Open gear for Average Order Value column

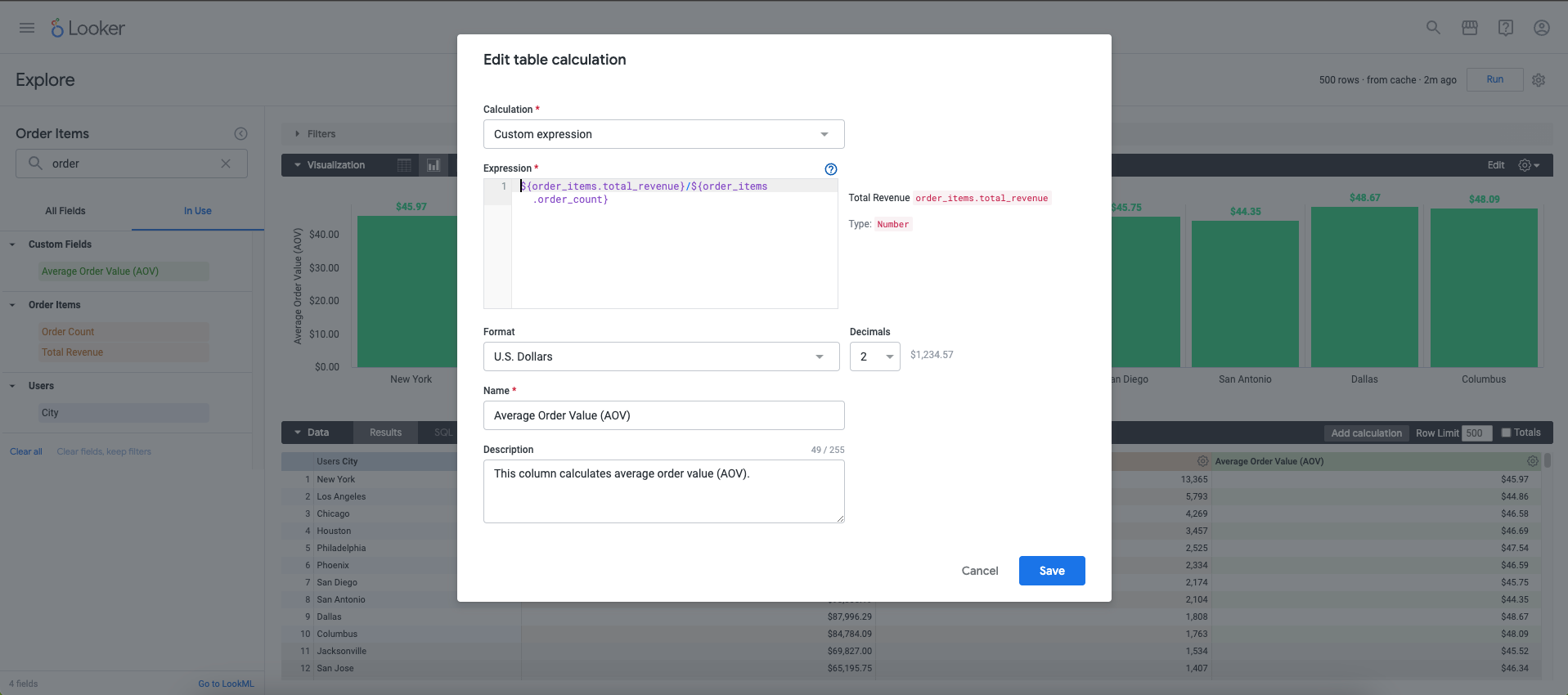pyautogui.click(x=1533, y=461)
